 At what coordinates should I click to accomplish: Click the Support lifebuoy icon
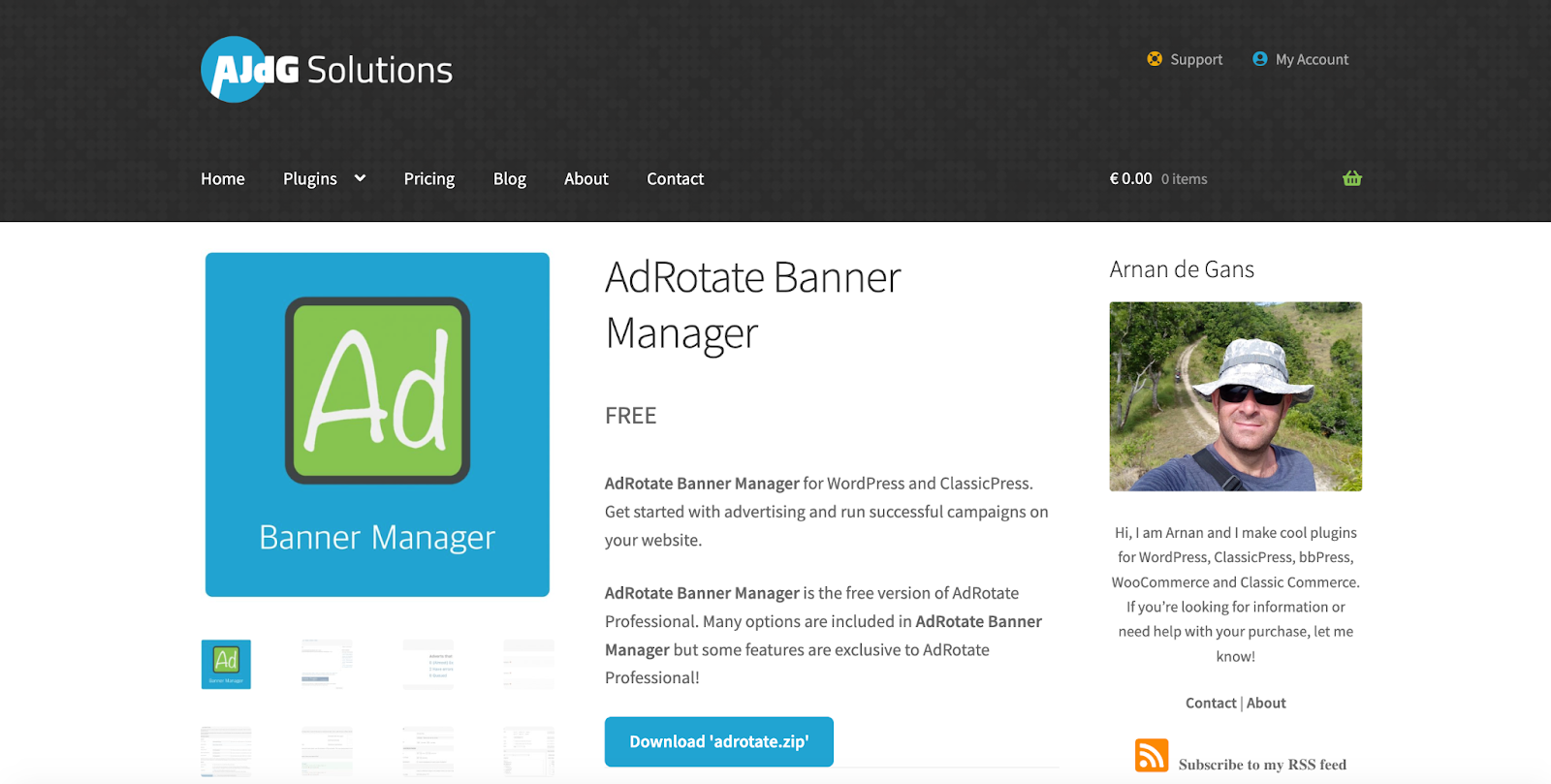[1155, 59]
